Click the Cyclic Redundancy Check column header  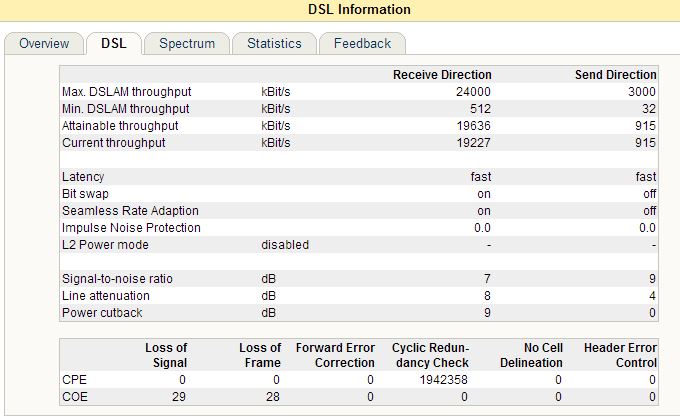pyautogui.click(x=430, y=355)
